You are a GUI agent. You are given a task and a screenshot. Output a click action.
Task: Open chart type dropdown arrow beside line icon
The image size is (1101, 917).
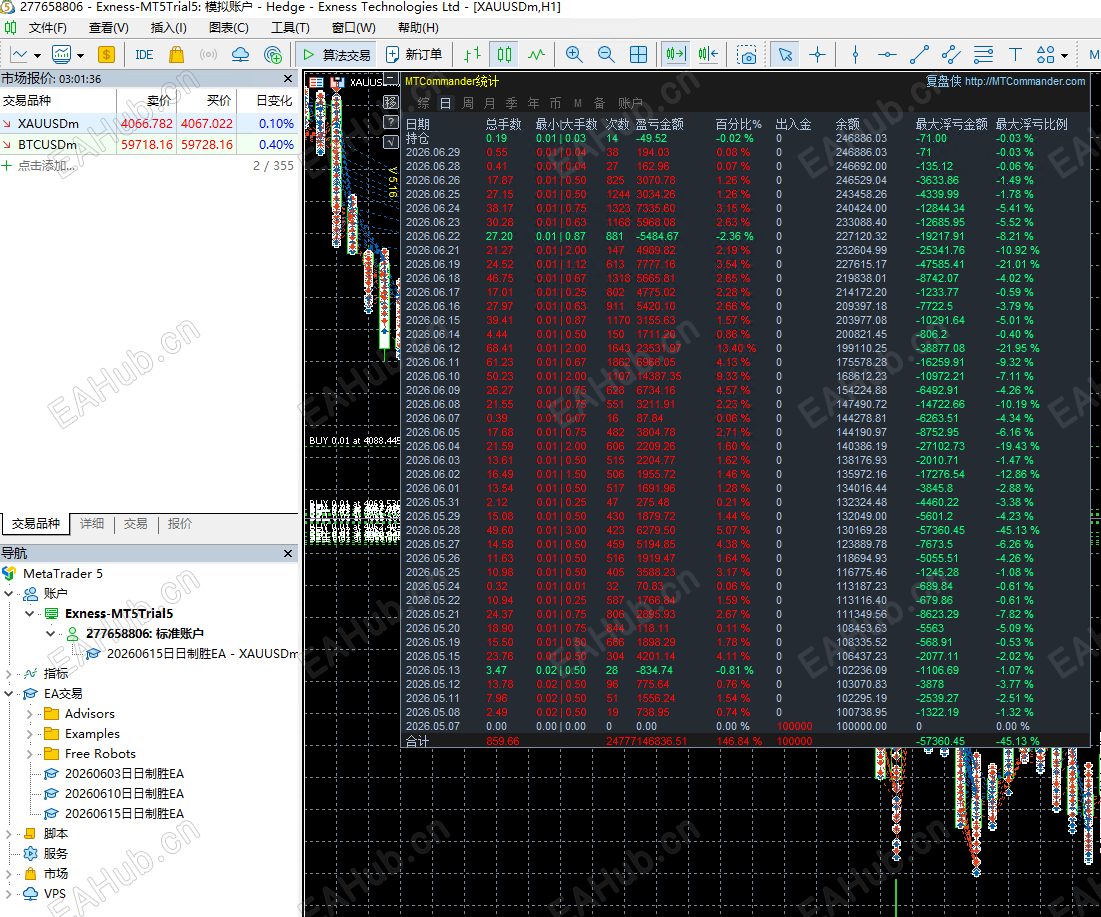click(x=37, y=55)
